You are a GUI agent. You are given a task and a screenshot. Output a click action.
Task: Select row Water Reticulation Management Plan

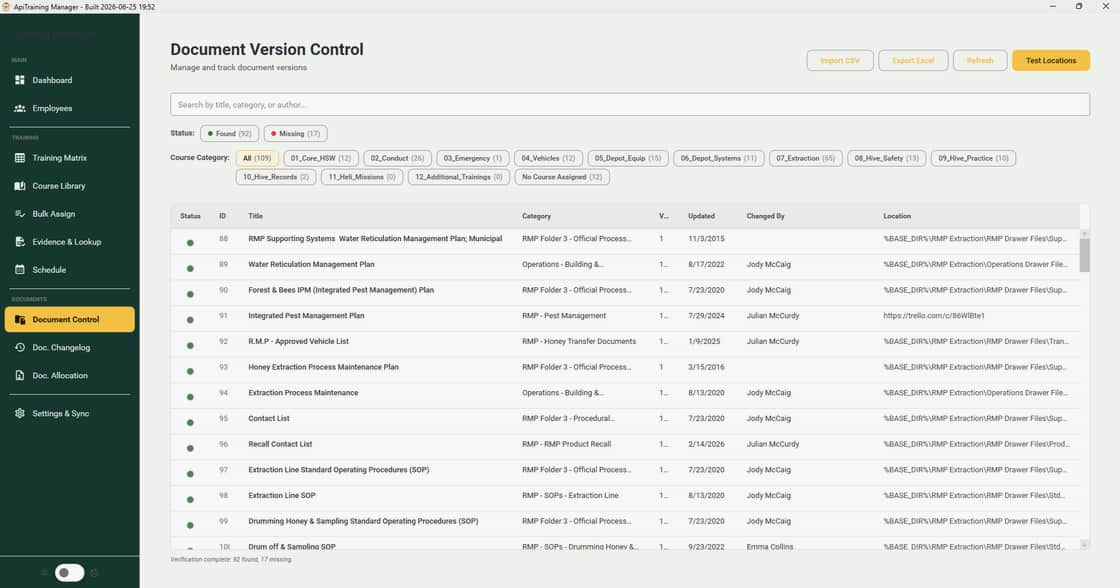(625, 264)
